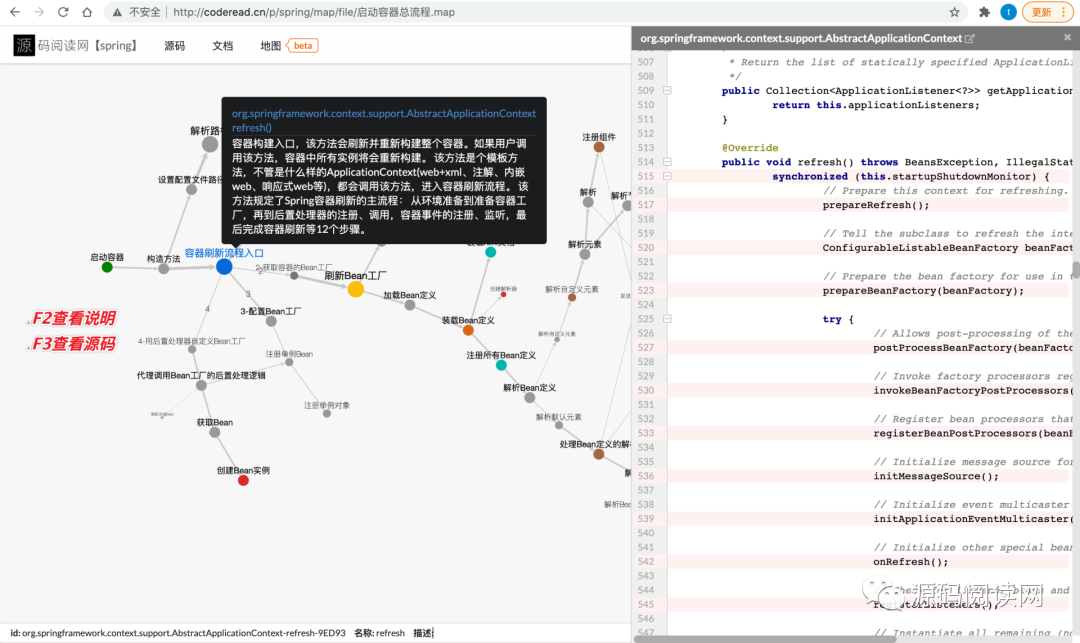The image size is (1080, 643).
Task: Select the 注册单例Bean node
Action: [289, 362]
